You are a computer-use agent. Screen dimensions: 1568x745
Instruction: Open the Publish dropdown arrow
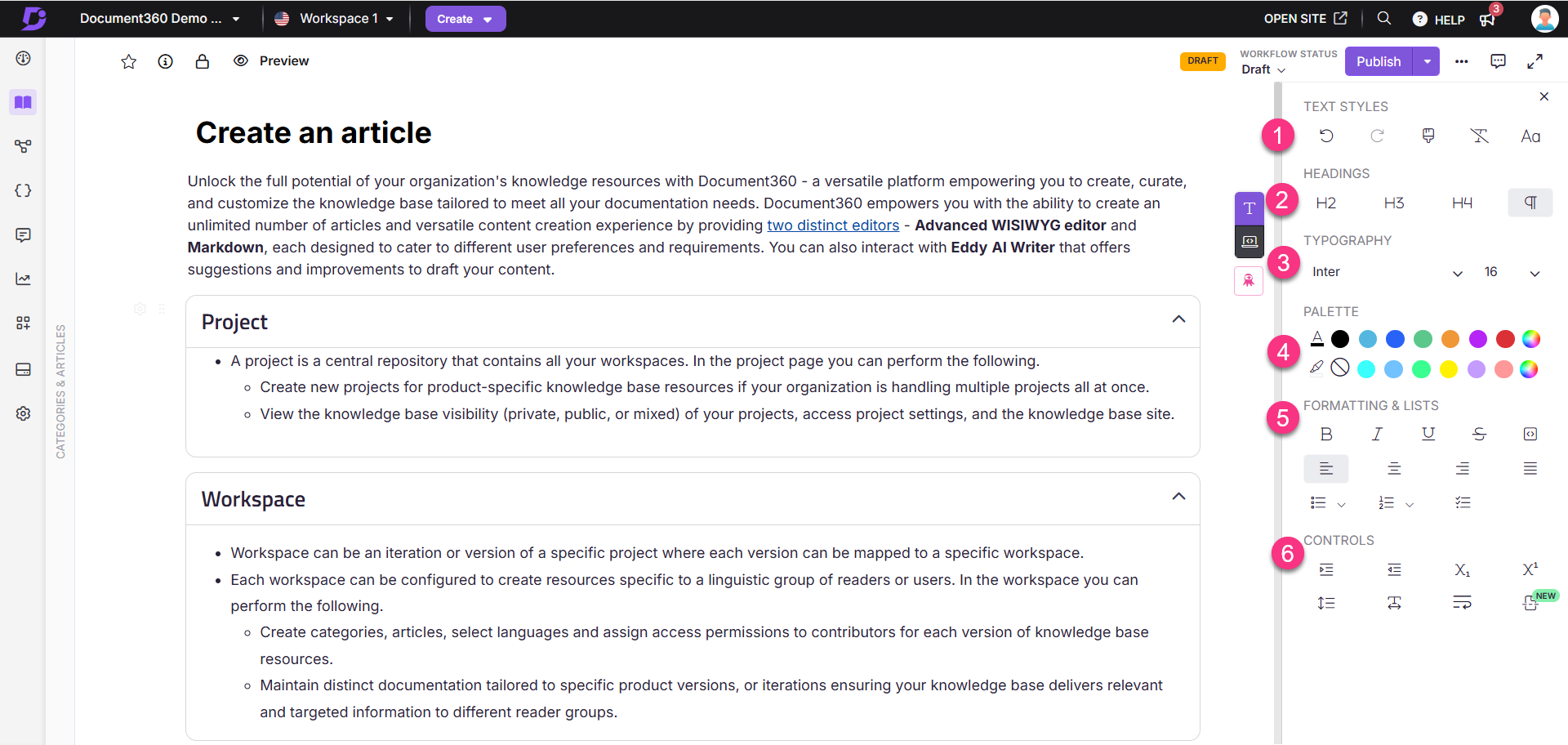1427,61
